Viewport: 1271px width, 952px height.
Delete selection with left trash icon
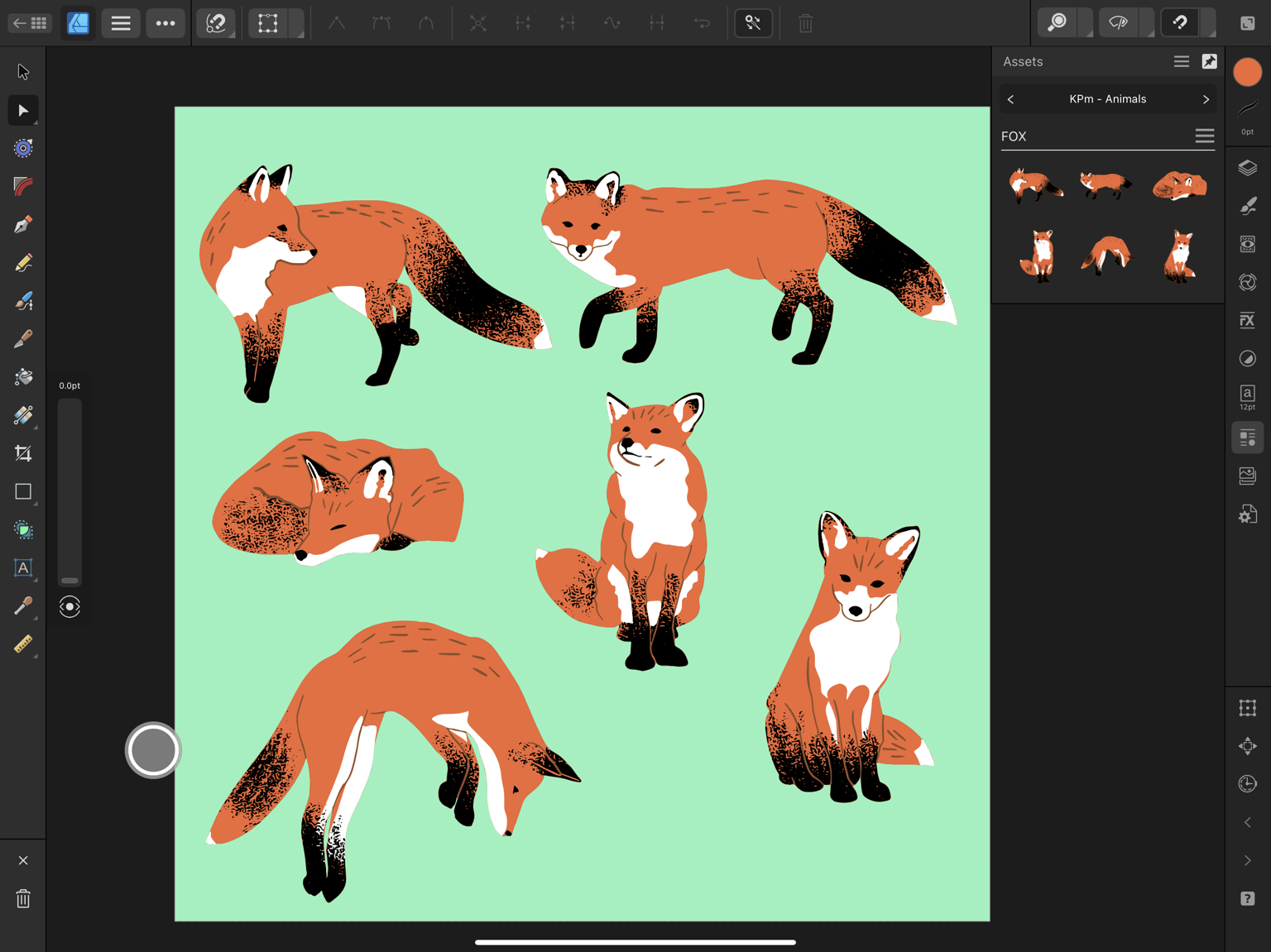(x=23, y=898)
